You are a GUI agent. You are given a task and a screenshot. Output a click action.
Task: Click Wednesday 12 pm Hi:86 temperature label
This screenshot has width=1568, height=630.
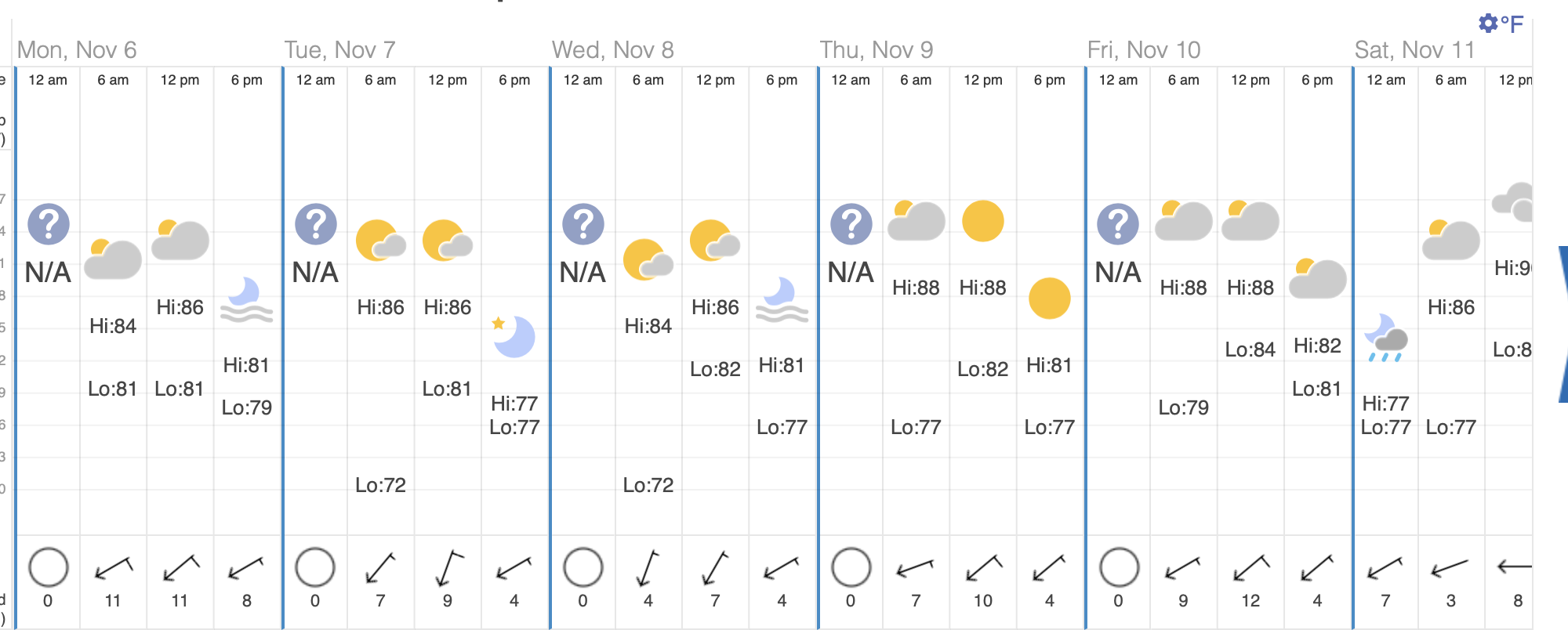(715, 307)
